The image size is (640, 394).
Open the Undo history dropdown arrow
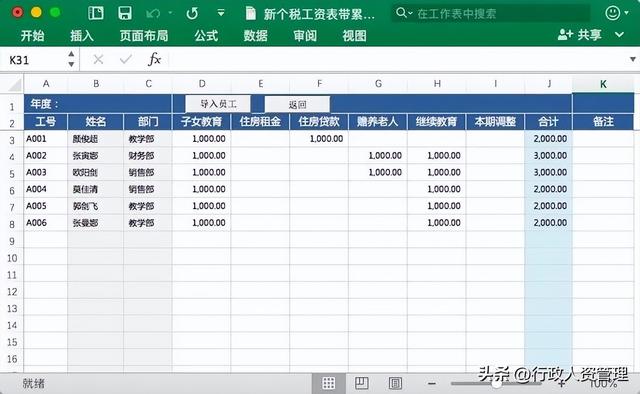(170, 13)
